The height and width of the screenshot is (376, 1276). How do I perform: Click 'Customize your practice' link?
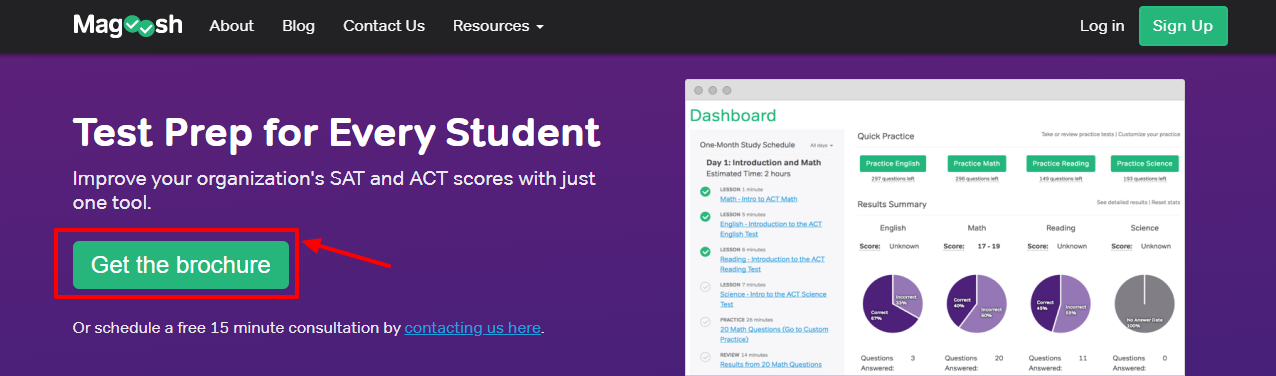click(1149, 134)
